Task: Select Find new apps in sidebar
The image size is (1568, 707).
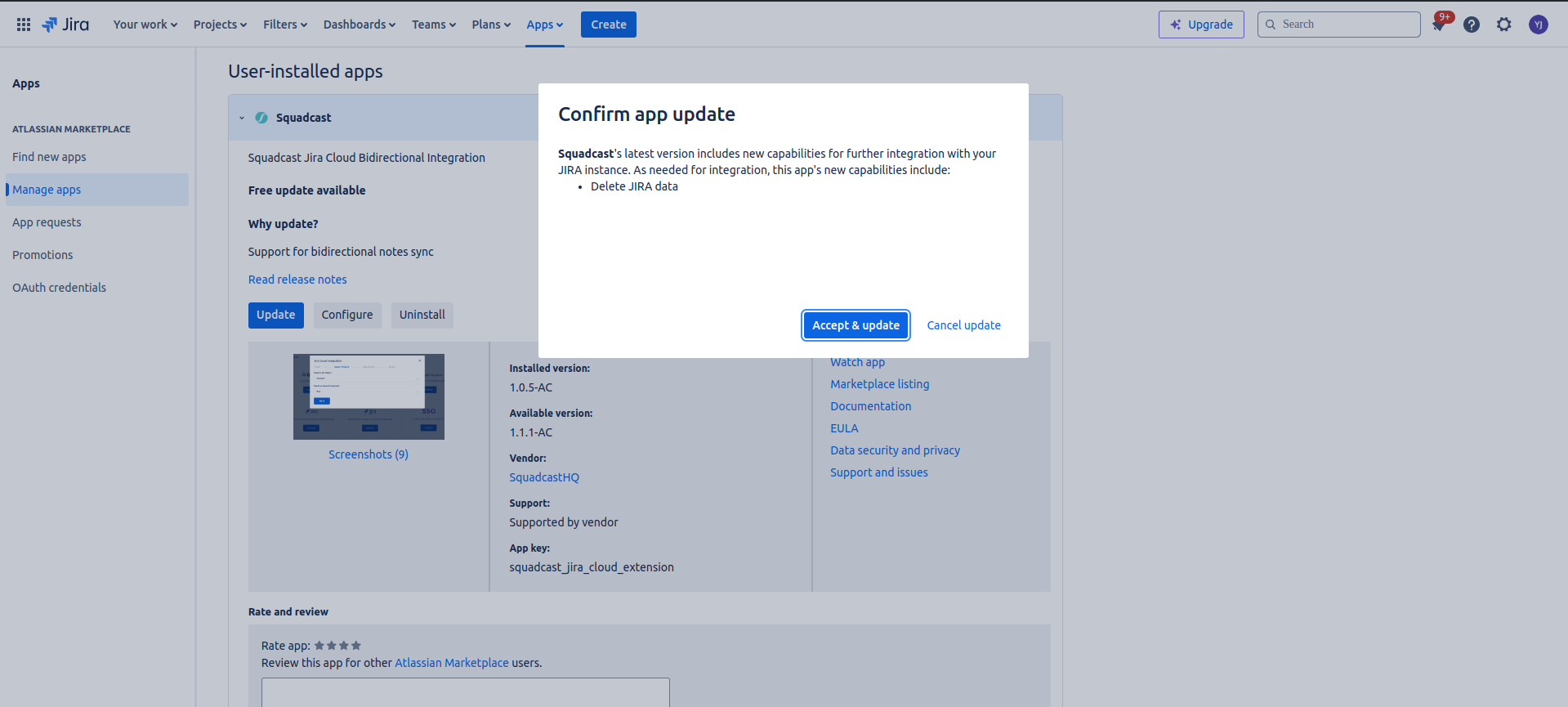Action: click(x=49, y=157)
